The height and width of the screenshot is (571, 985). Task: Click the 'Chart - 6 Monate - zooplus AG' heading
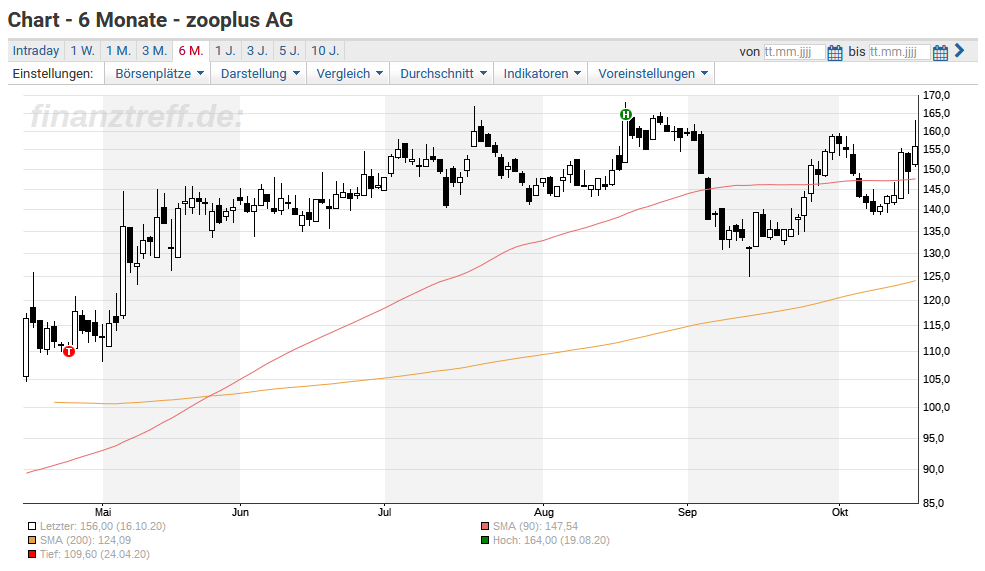(150, 20)
